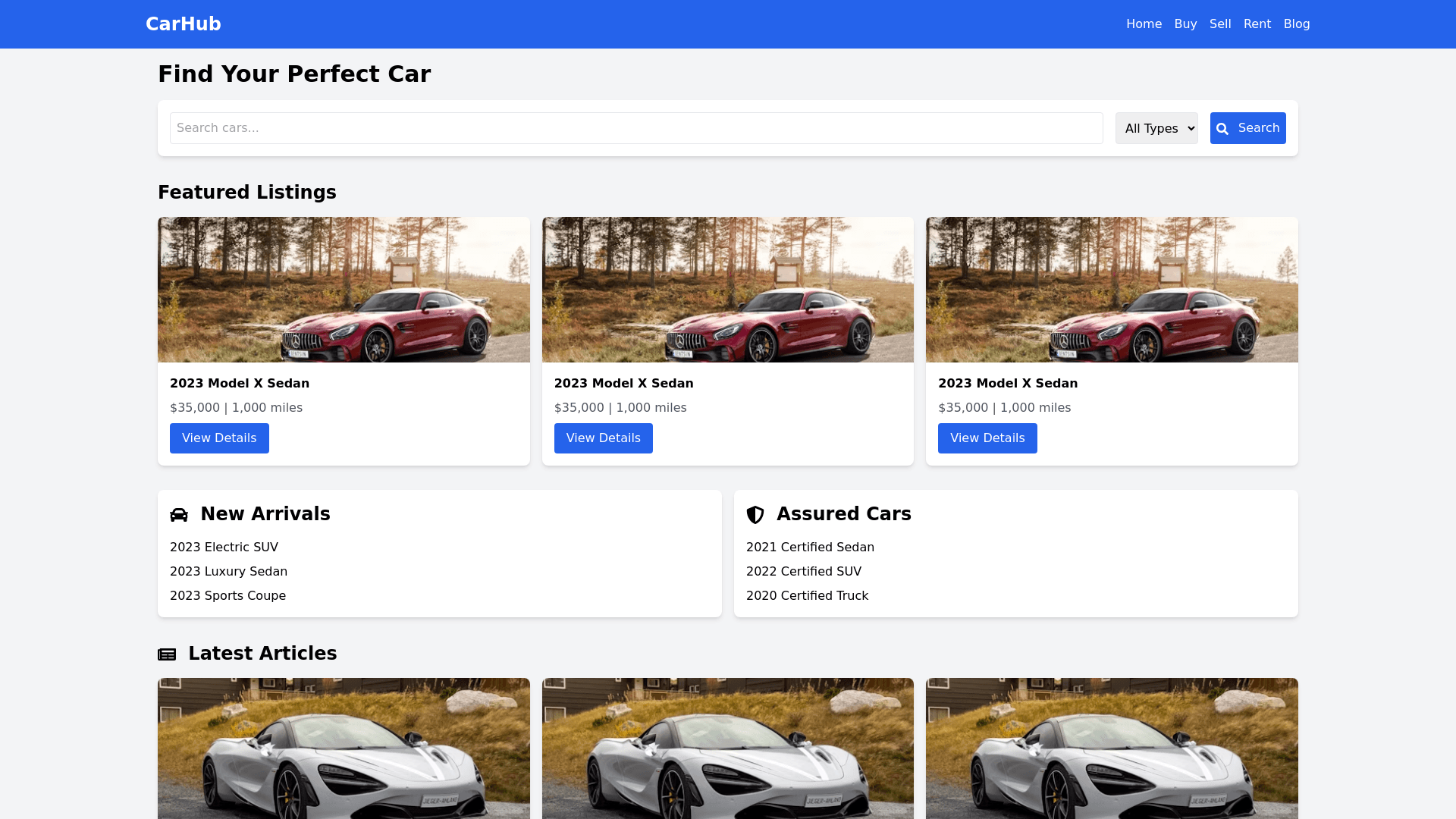Open 2022 Certified SUV in Assured Cars
Viewport: 1456px width, 819px height.
(x=803, y=572)
